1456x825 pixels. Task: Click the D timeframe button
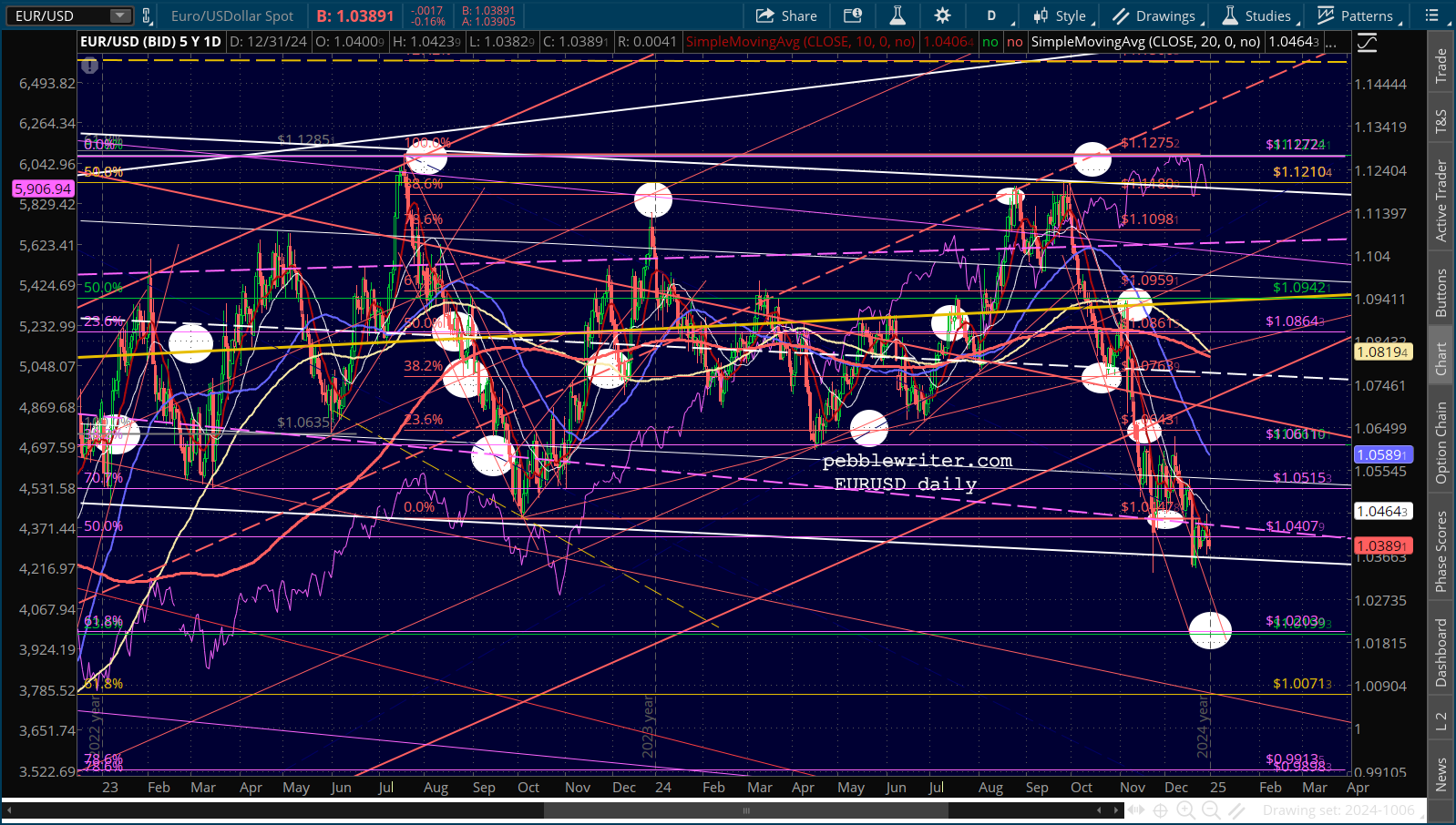tap(991, 15)
